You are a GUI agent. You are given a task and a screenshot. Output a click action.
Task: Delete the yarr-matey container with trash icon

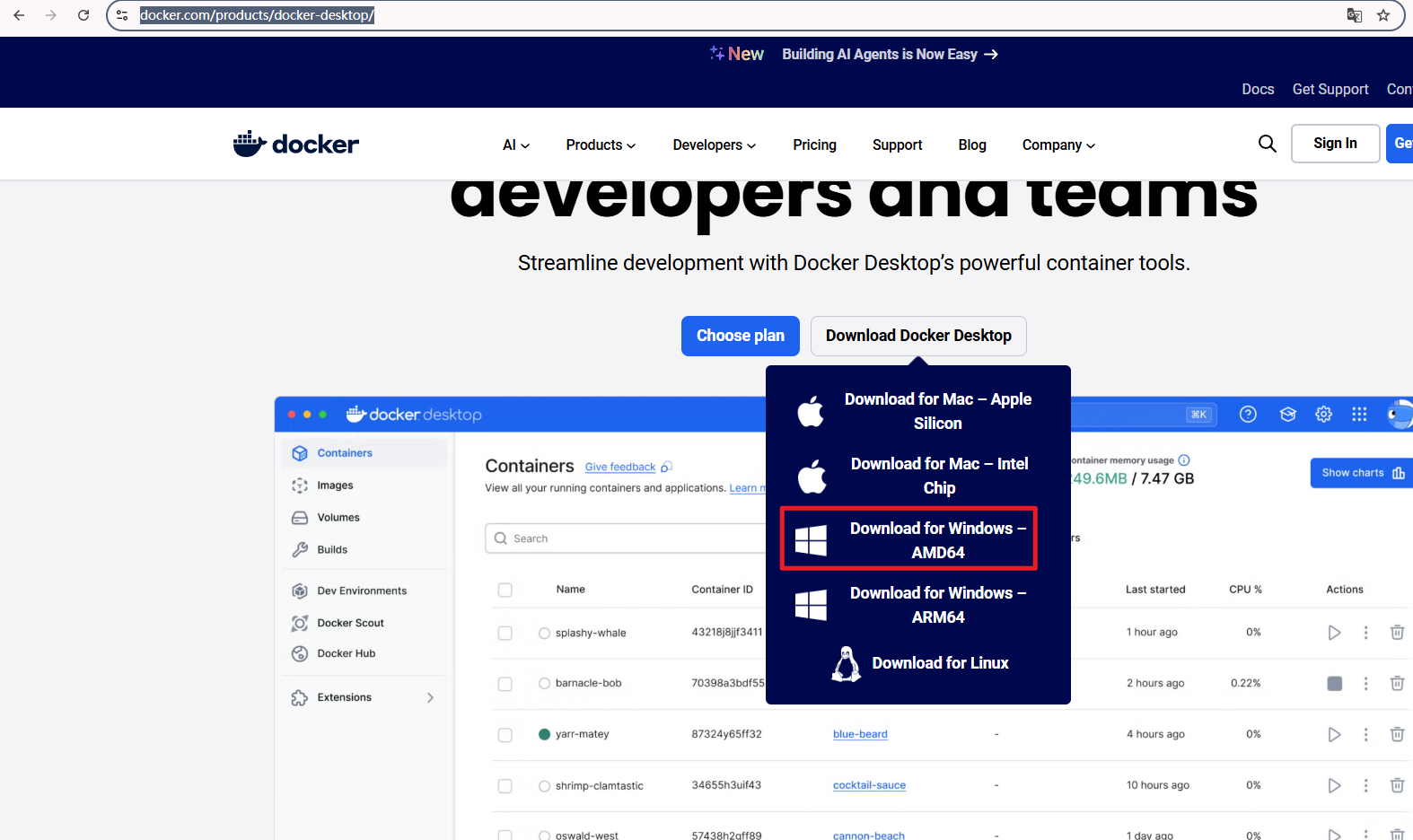[x=1397, y=734]
